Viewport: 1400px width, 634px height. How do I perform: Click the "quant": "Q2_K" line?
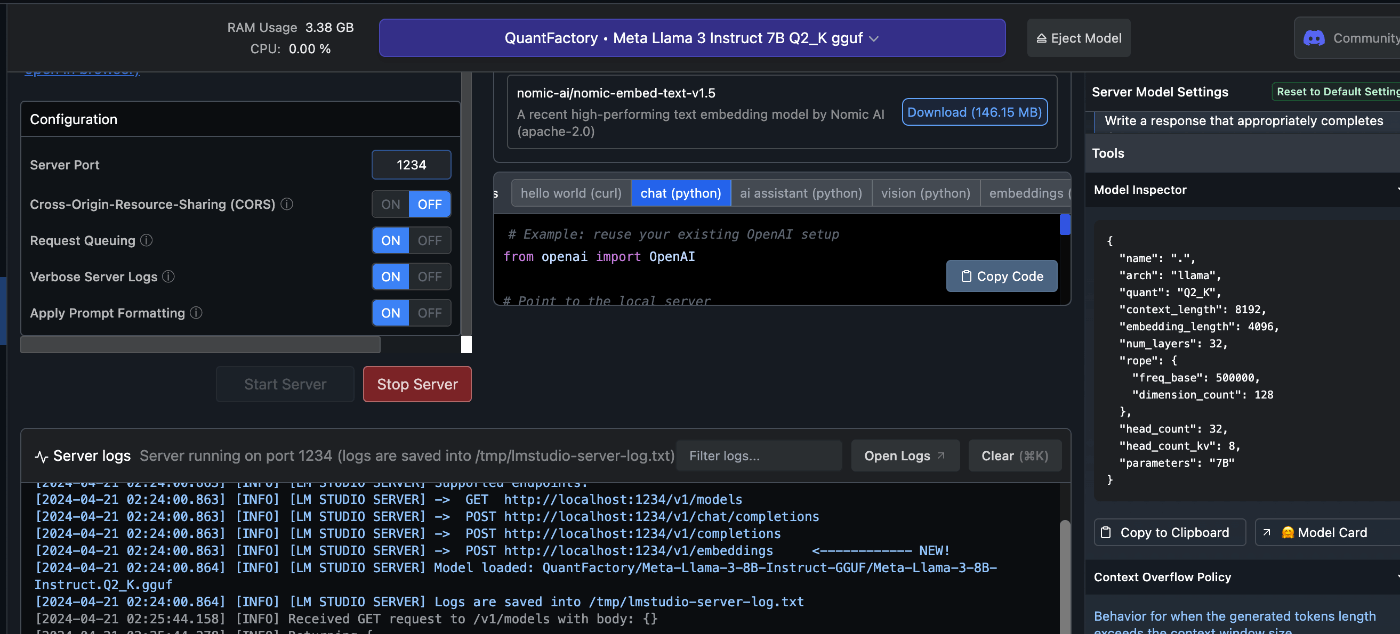pos(1165,292)
